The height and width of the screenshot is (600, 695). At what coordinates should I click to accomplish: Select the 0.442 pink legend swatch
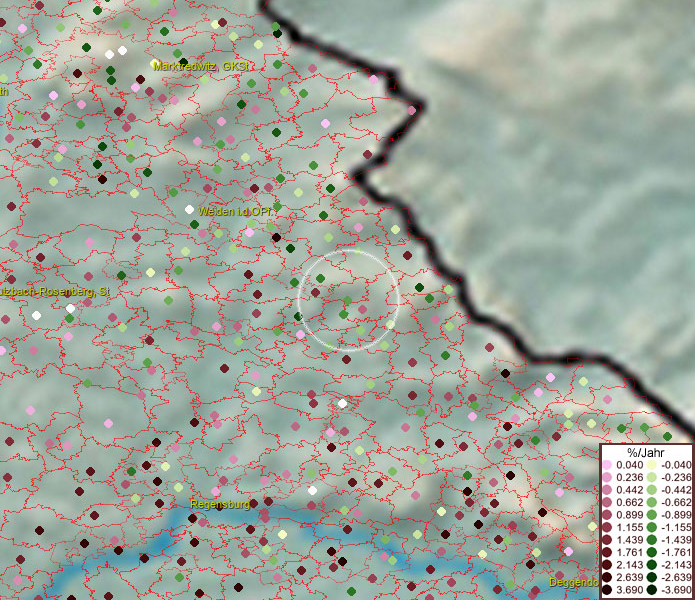point(608,490)
